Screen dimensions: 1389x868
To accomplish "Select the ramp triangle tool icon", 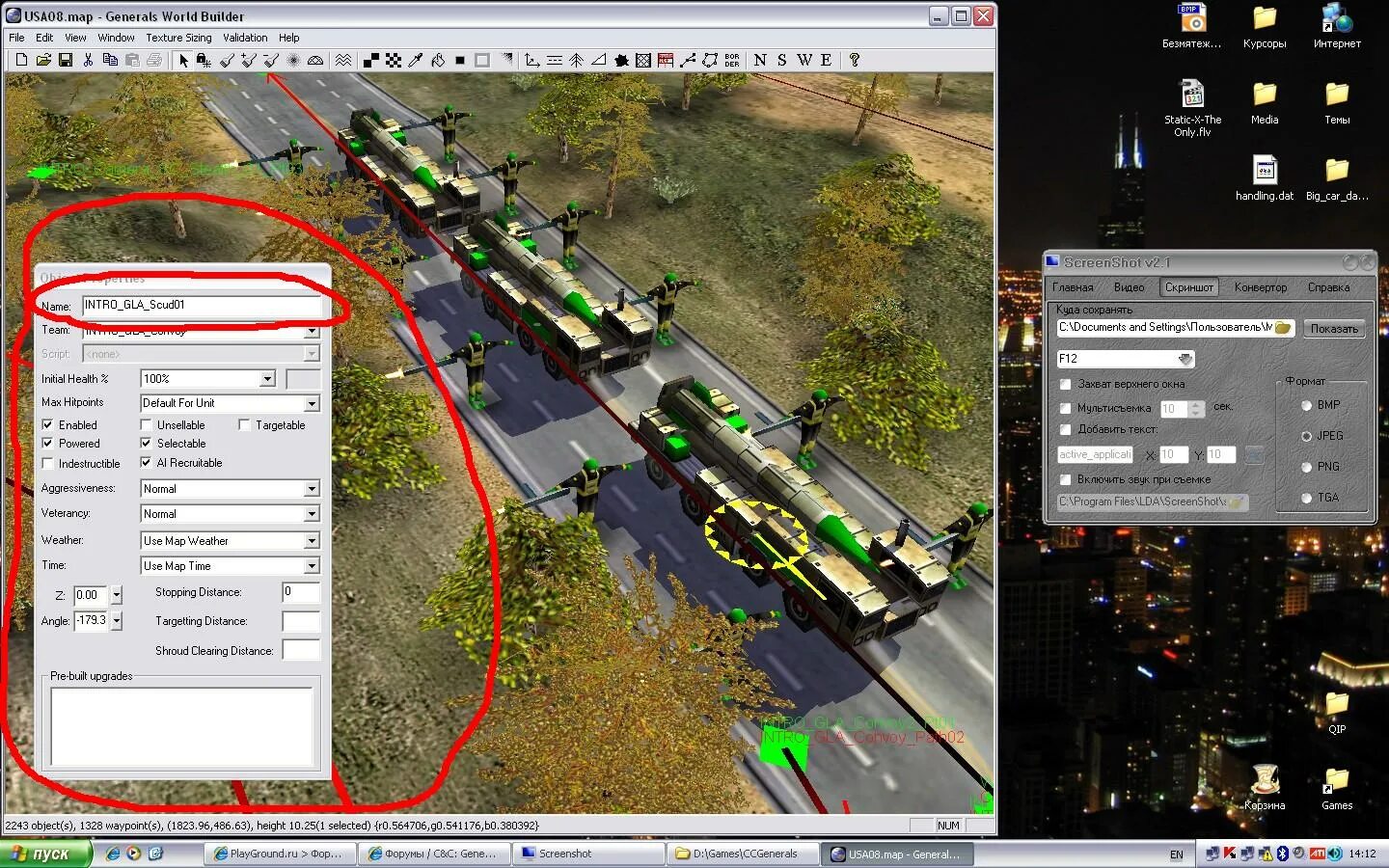I will 599,60.
